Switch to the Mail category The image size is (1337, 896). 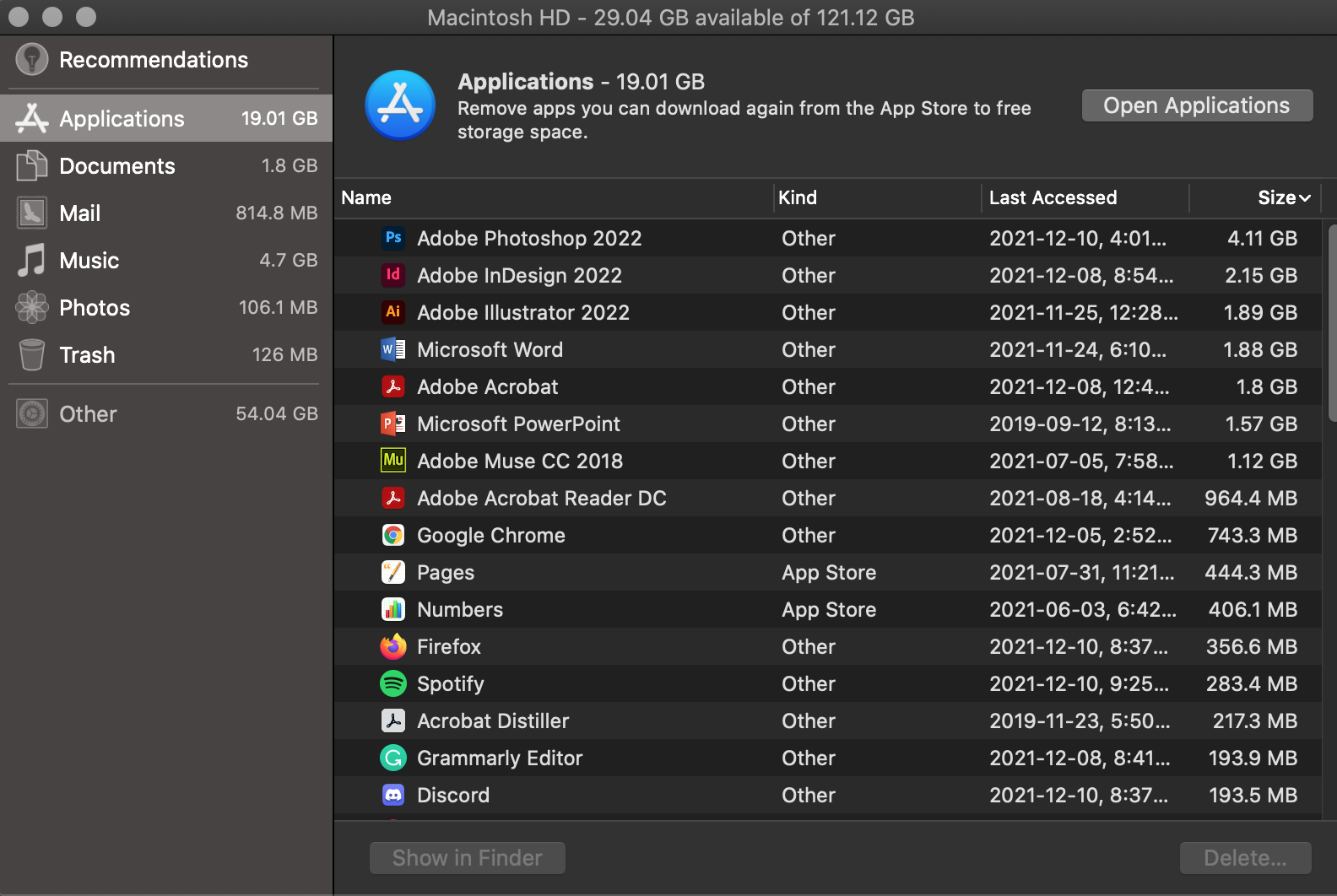166,213
